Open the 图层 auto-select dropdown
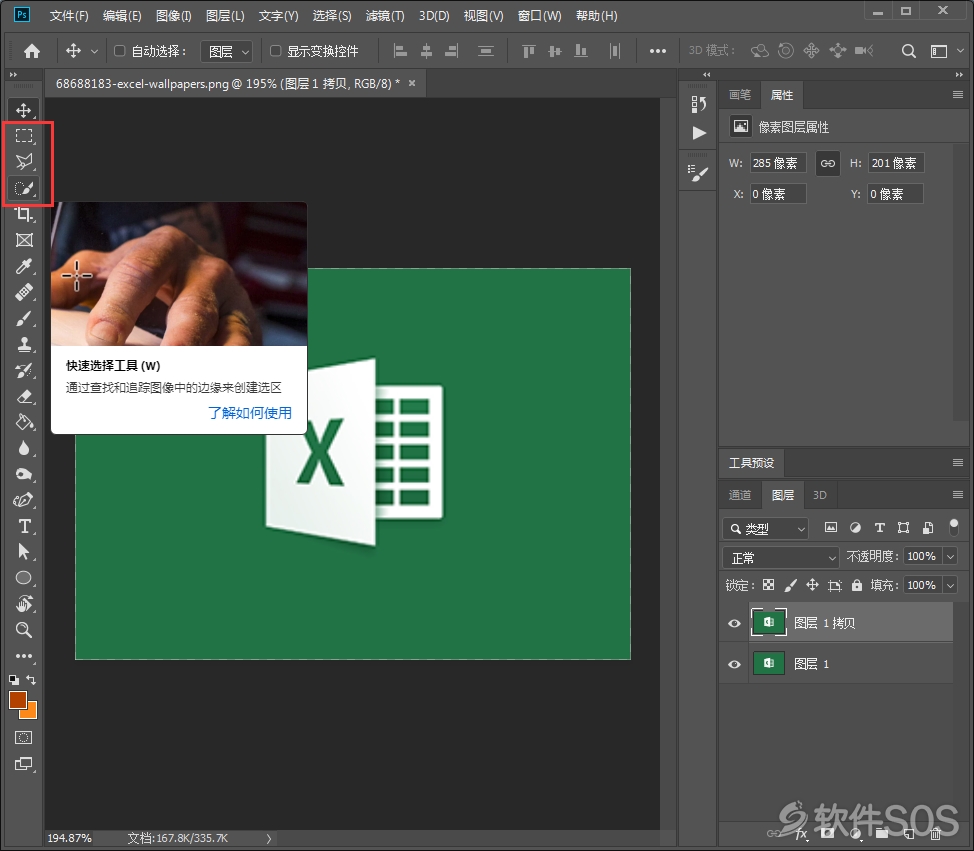Image resolution: width=974 pixels, height=851 pixels. click(x=227, y=52)
